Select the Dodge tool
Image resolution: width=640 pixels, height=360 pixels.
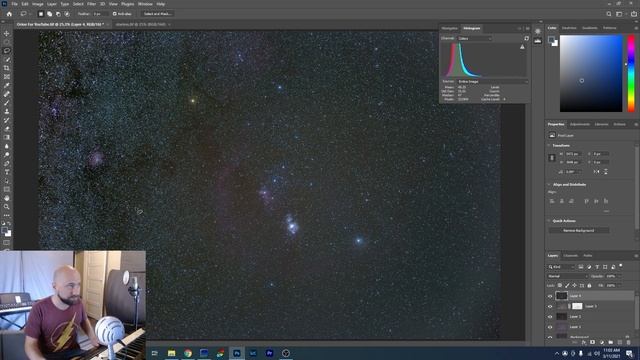pos(7,155)
